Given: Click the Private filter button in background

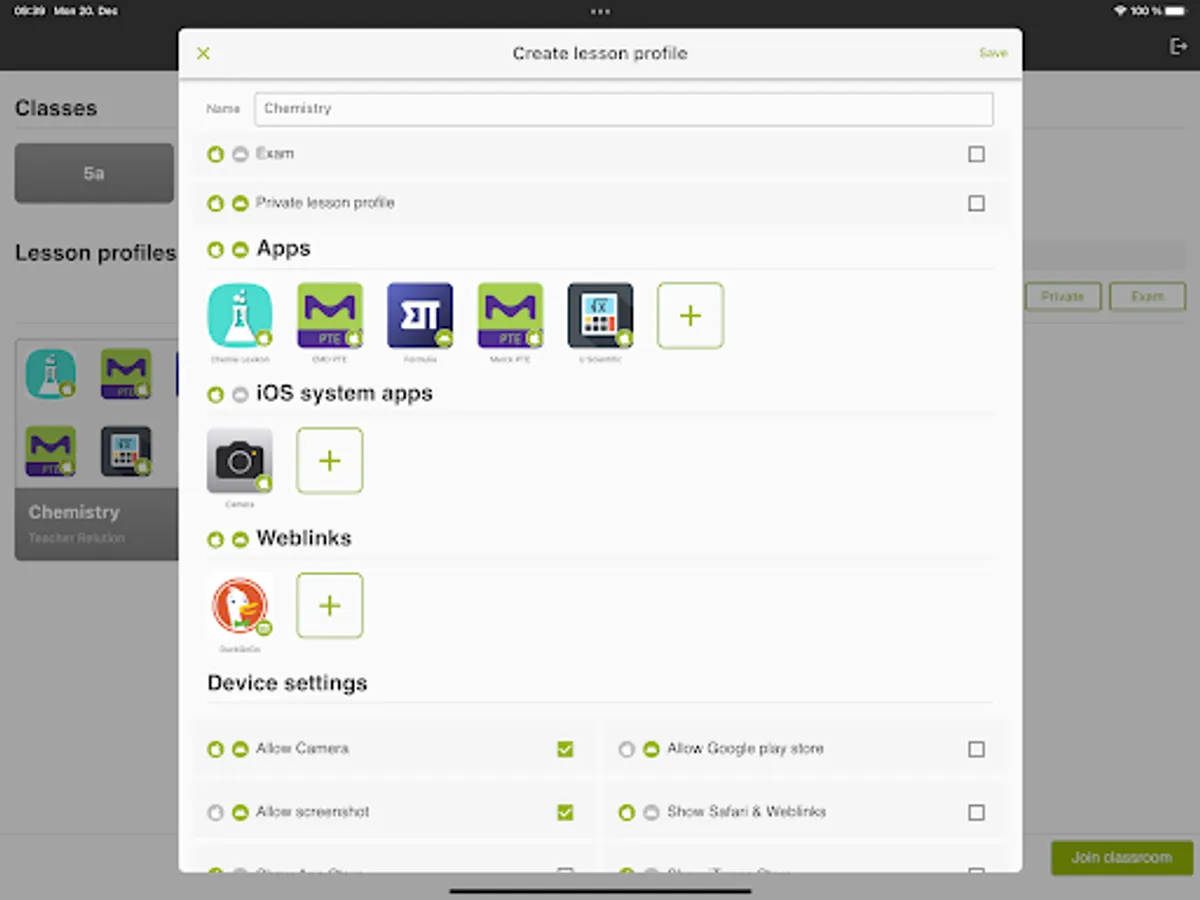Looking at the screenshot, I should point(1062,296).
